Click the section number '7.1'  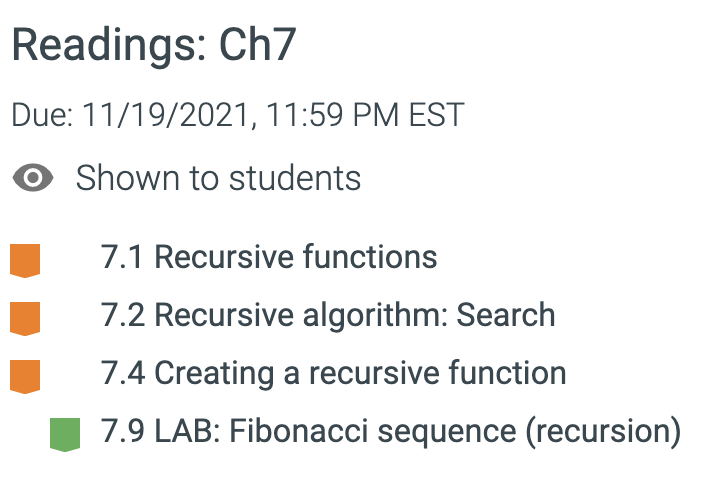[122, 257]
